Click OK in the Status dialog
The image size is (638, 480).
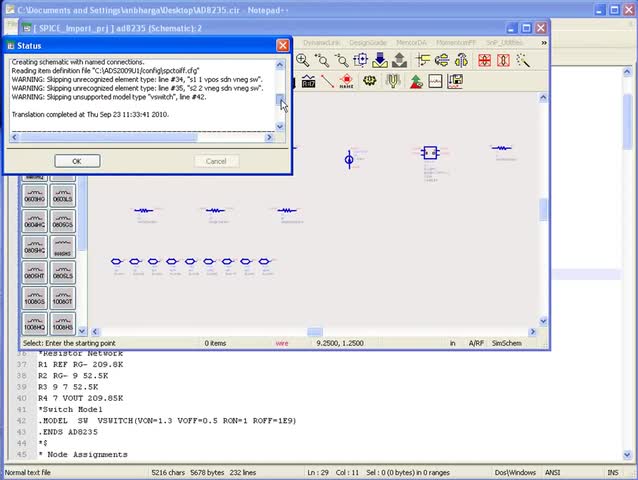[77, 161]
